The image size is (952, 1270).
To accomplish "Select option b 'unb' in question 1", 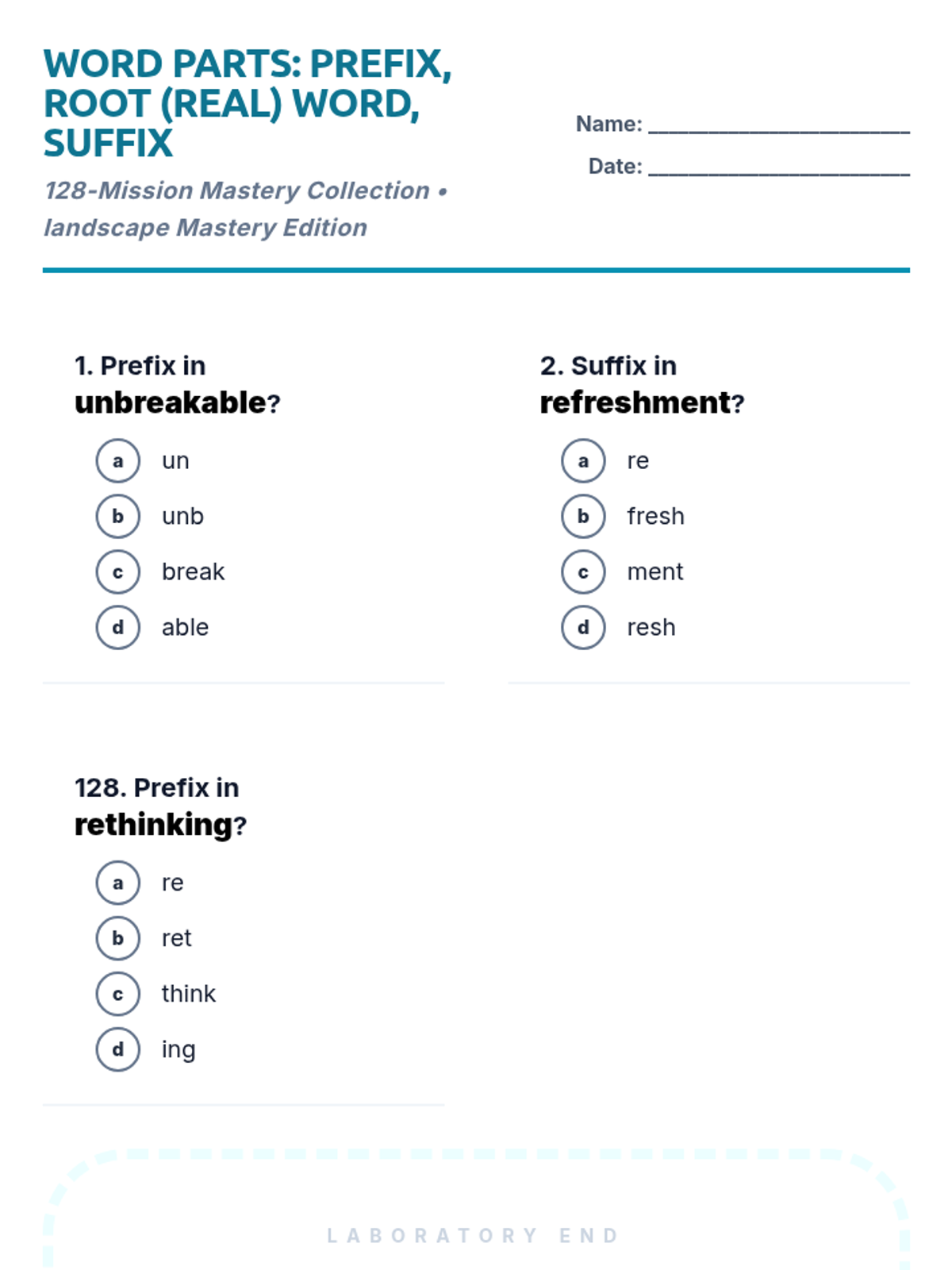I will (x=118, y=517).
